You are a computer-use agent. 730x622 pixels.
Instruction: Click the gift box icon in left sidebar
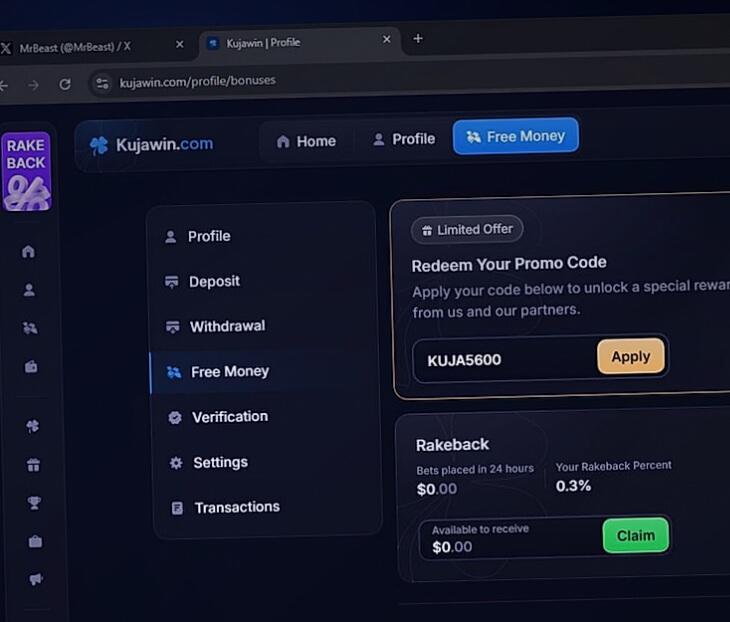pyautogui.click(x=33, y=464)
